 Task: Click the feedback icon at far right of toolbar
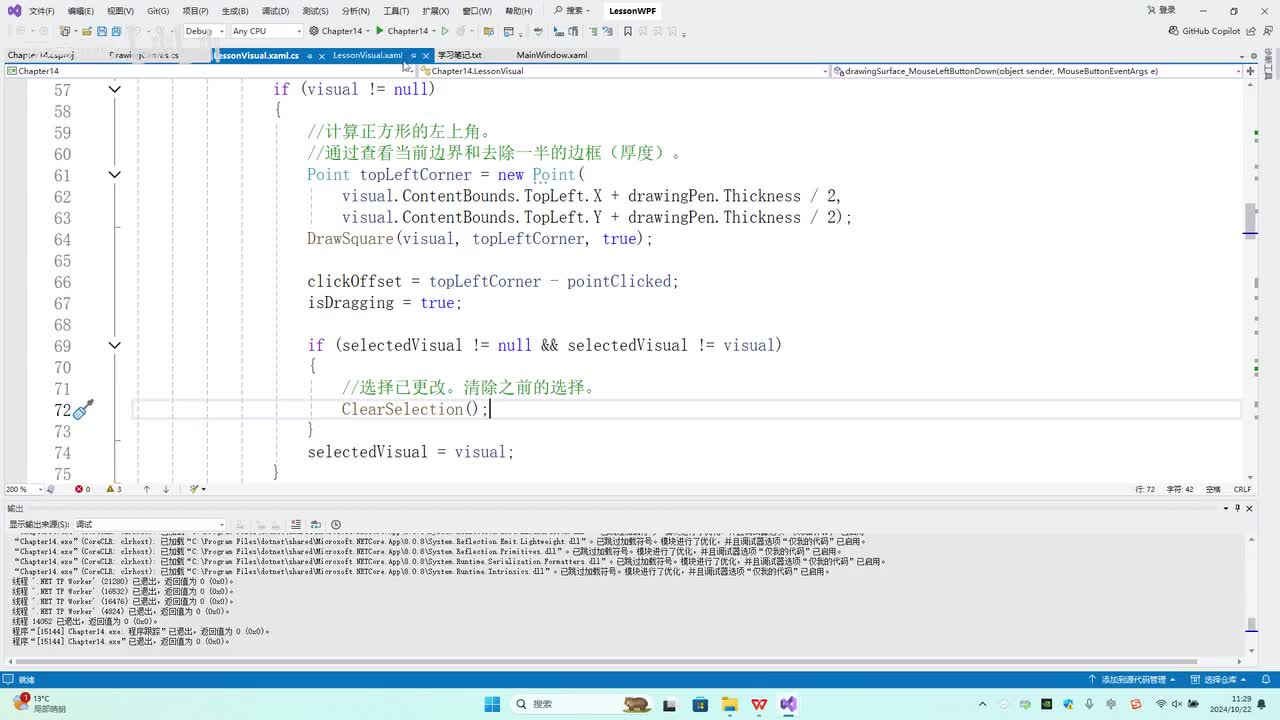[1270, 31]
